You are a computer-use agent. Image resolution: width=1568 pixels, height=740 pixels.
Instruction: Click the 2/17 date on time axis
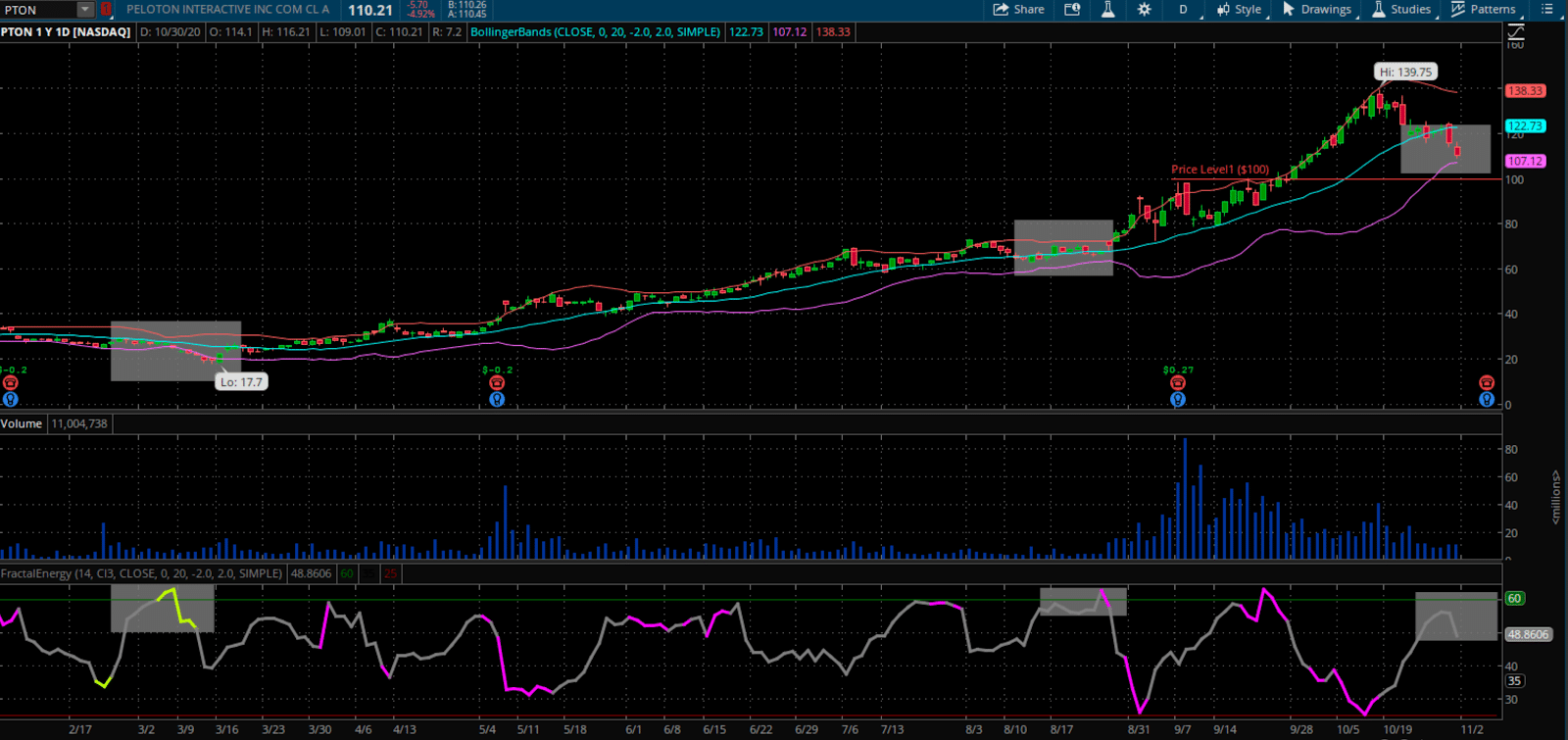tap(80, 729)
